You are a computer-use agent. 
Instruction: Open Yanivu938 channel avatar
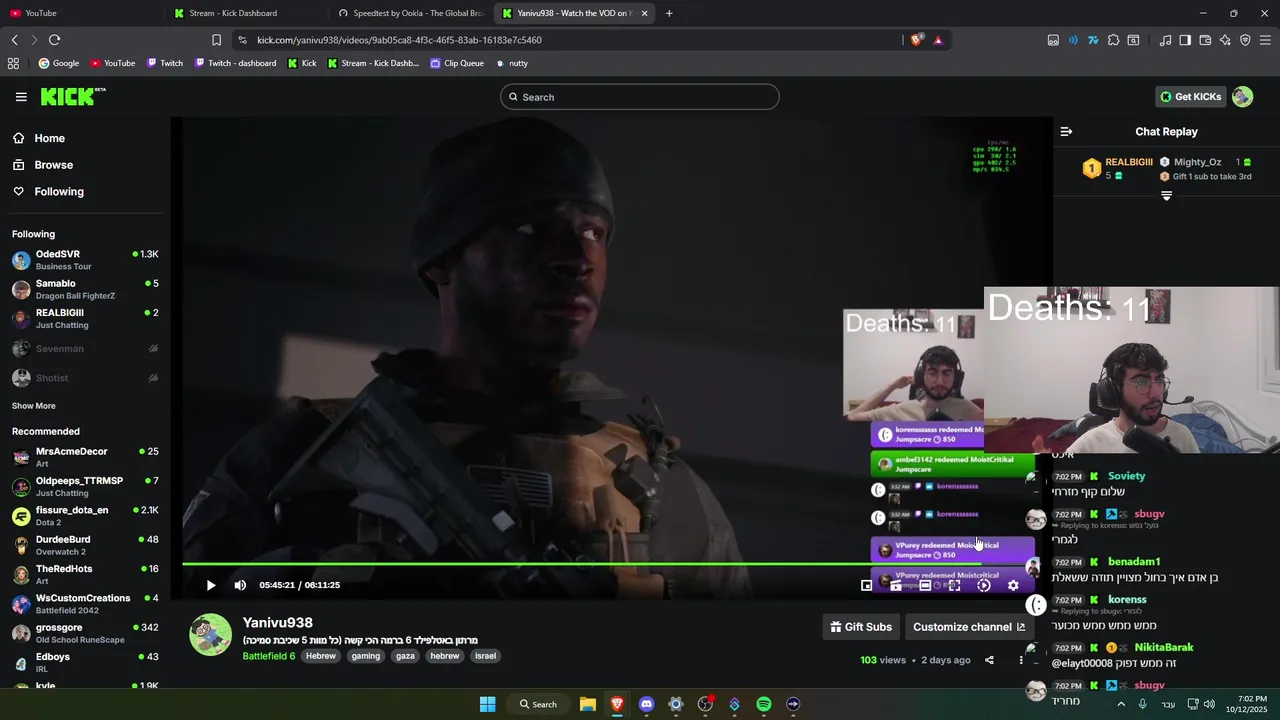pyautogui.click(x=211, y=635)
